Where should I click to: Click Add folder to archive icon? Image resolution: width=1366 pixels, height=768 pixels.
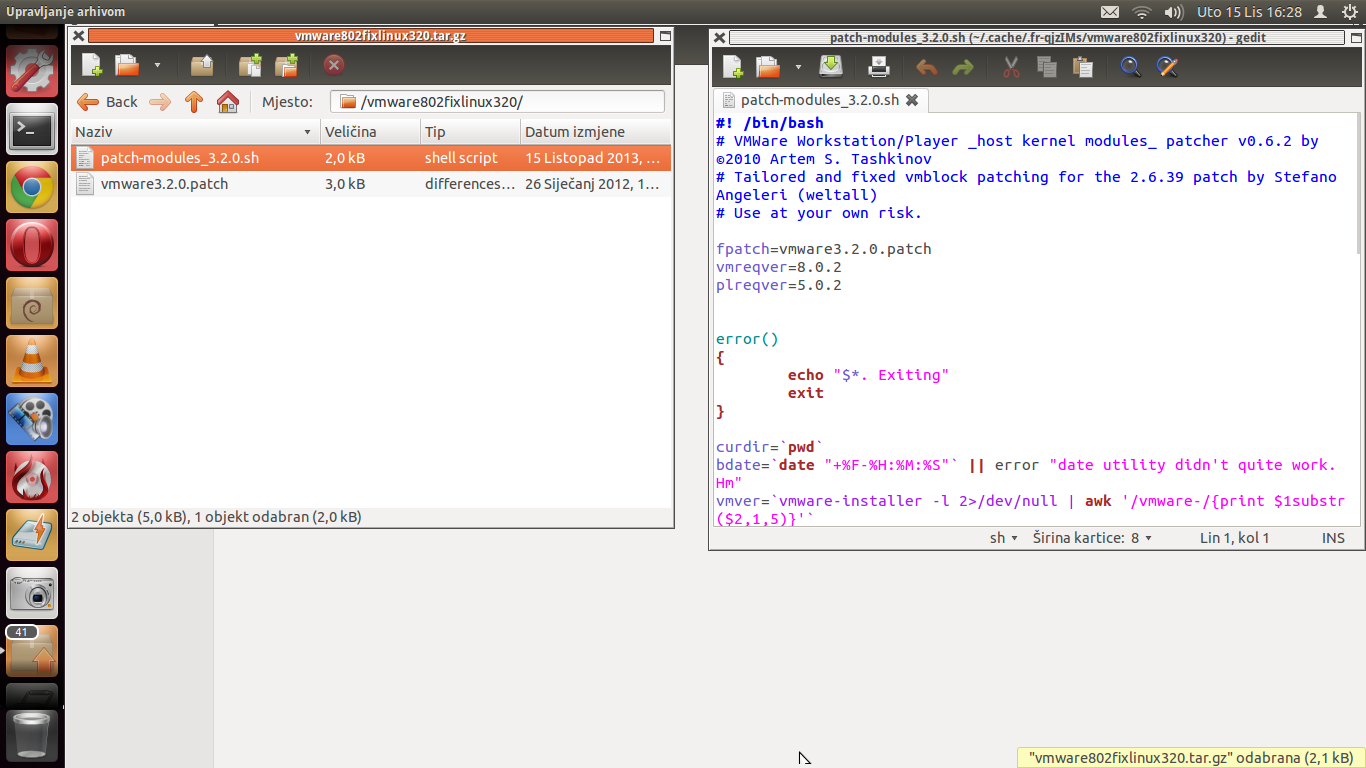(287, 66)
